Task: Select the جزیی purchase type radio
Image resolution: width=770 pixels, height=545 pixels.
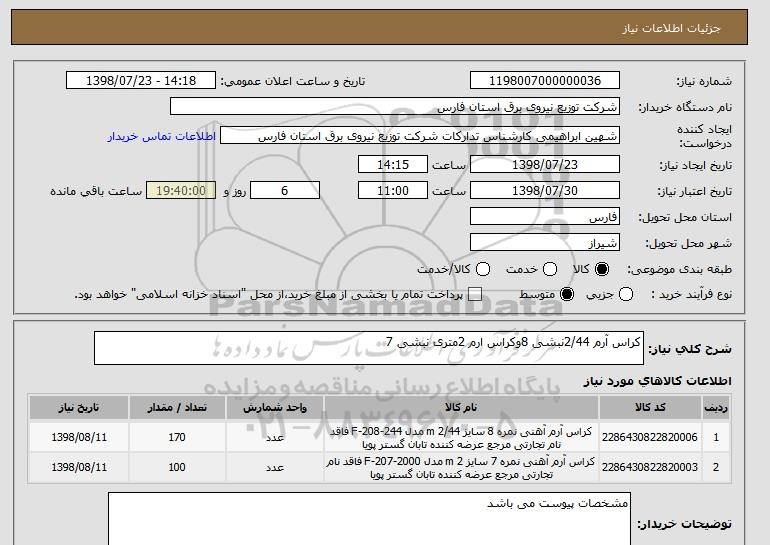Action: (x=626, y=295)
